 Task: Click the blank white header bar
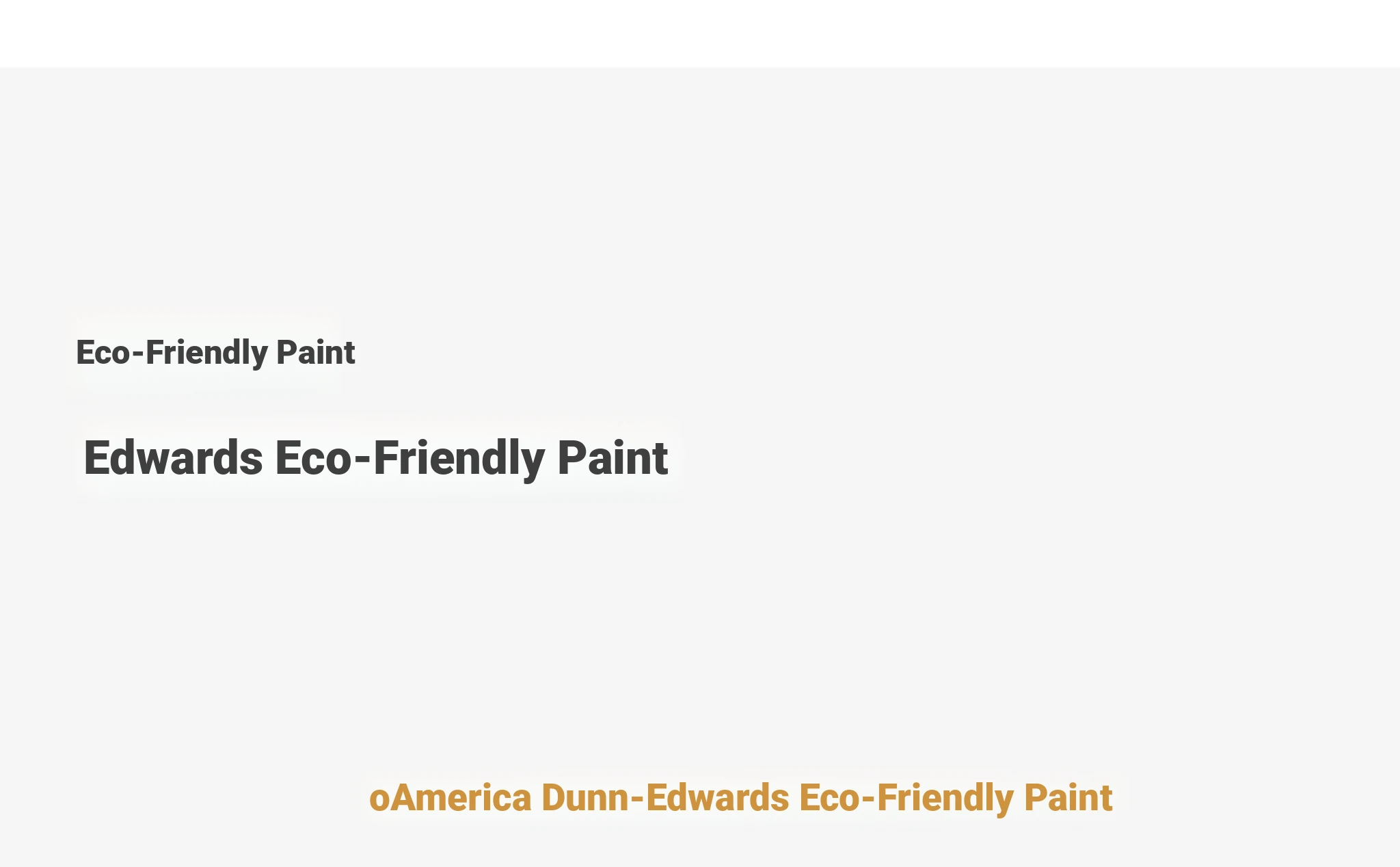tap(700, 33)
